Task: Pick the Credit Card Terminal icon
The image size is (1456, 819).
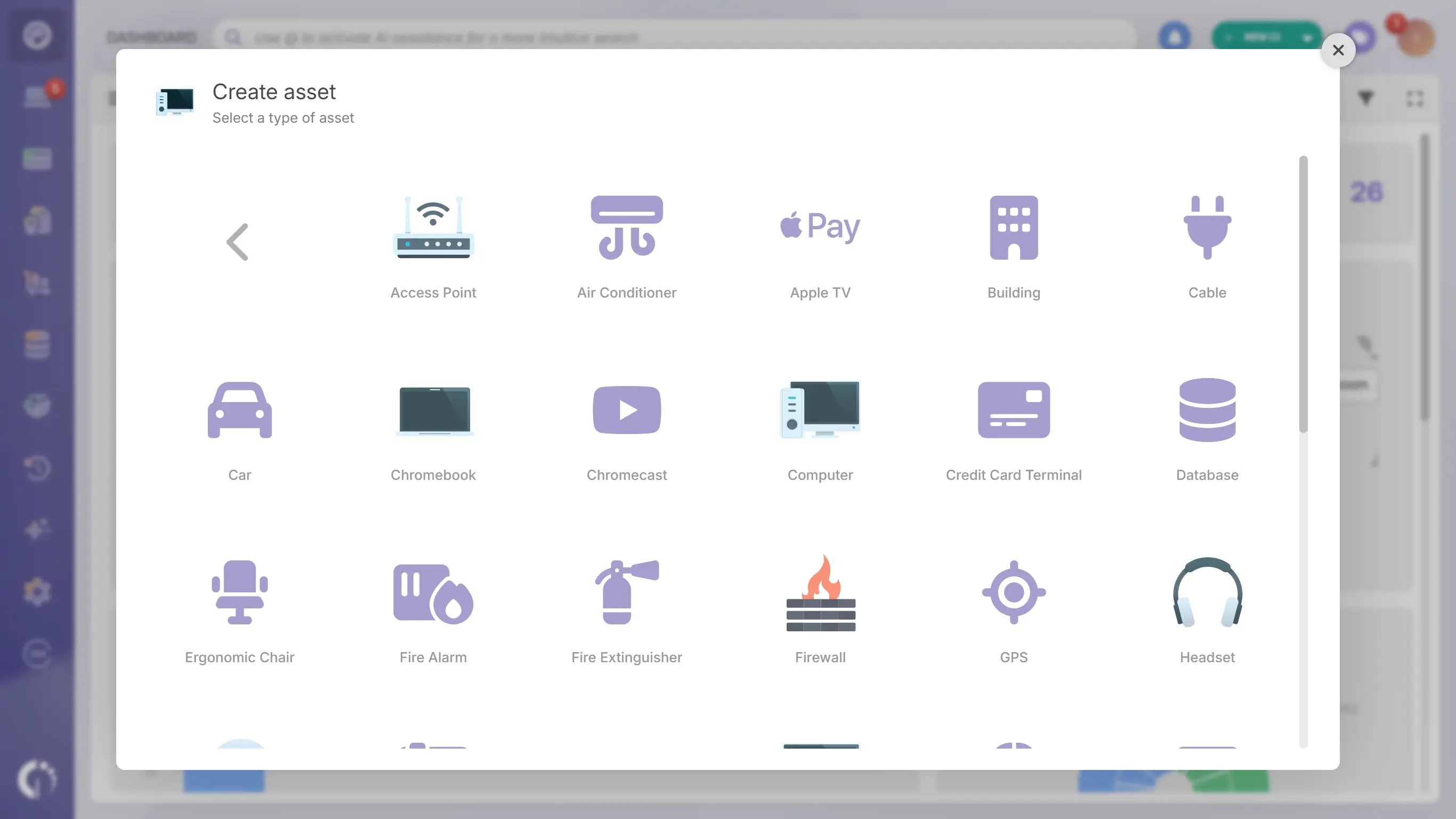Action: (x=1014, y=410)
